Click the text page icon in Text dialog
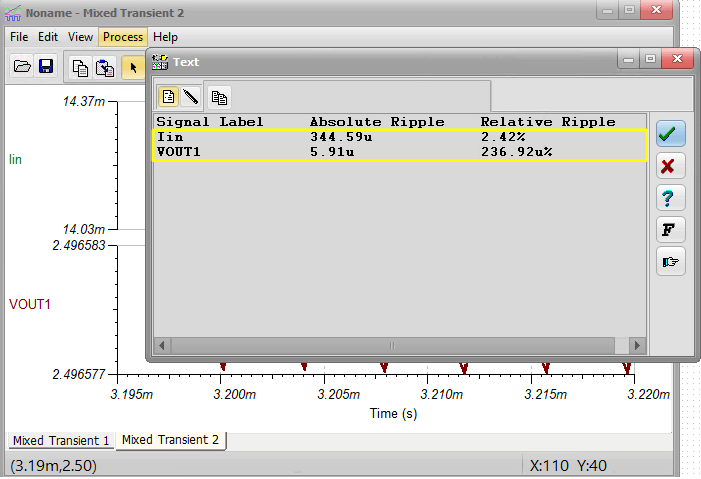Screen dimensions: 701x479 pyautogui.click(x=168, y=97)
